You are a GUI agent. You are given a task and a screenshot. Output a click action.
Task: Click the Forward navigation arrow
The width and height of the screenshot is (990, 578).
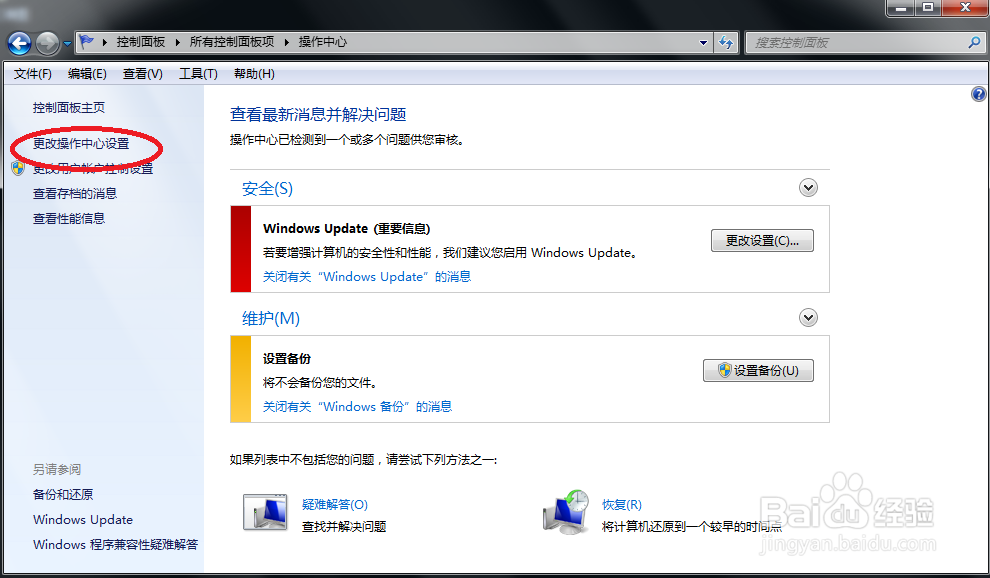tap(47, 44)
